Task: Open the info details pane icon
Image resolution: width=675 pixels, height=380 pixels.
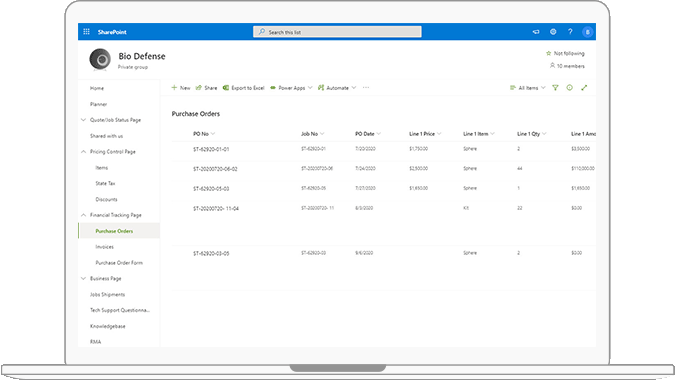Action: click(570, 88)
